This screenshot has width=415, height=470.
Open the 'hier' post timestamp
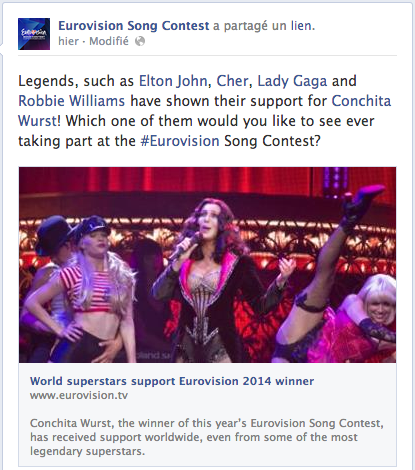68,41
